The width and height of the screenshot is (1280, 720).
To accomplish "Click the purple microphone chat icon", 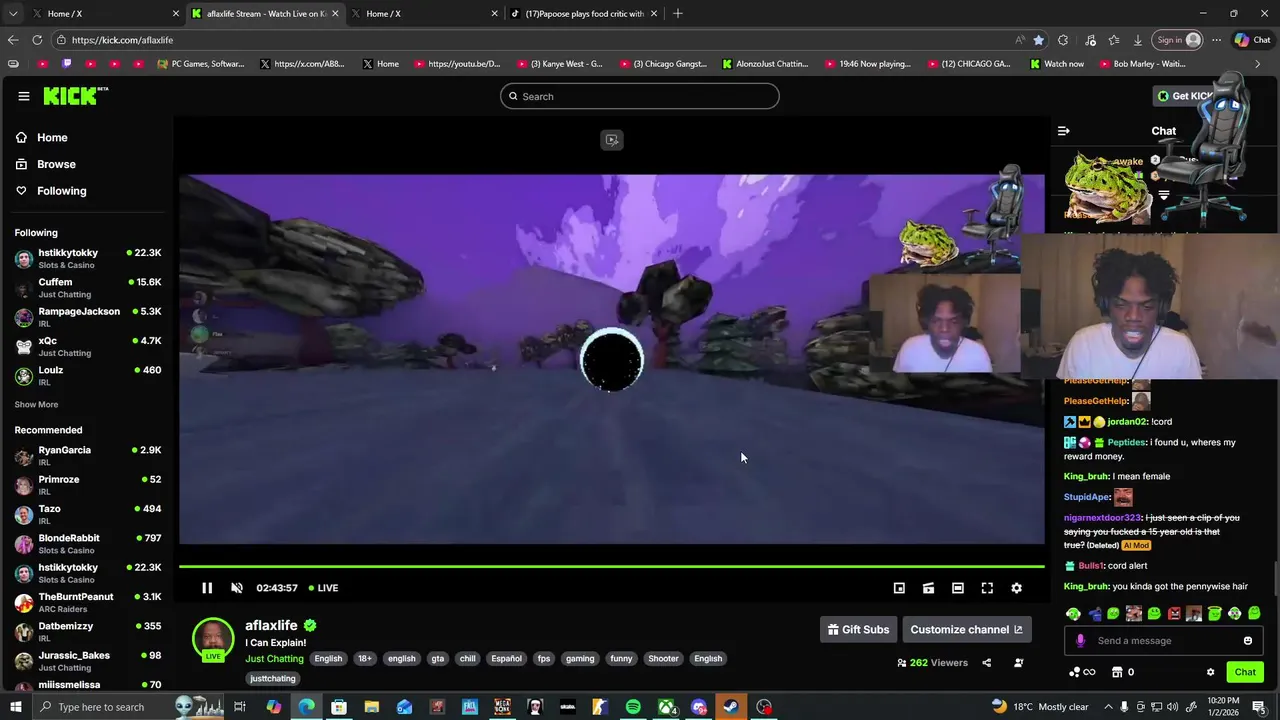I will pyautogui.click(x=1080, y=641).
